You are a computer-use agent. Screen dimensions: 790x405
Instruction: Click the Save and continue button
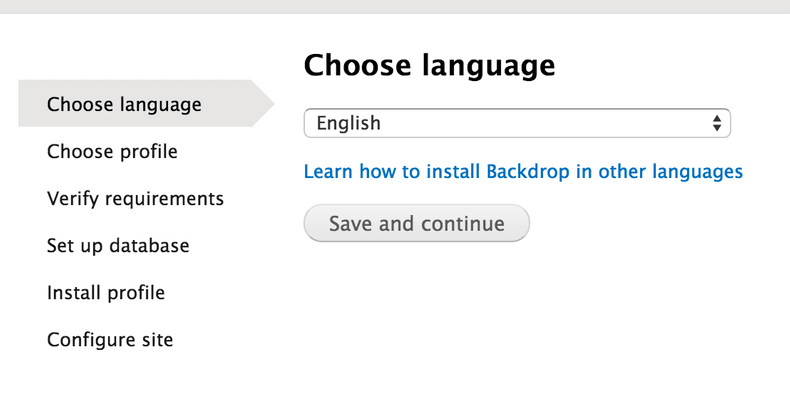pos(417,223)
